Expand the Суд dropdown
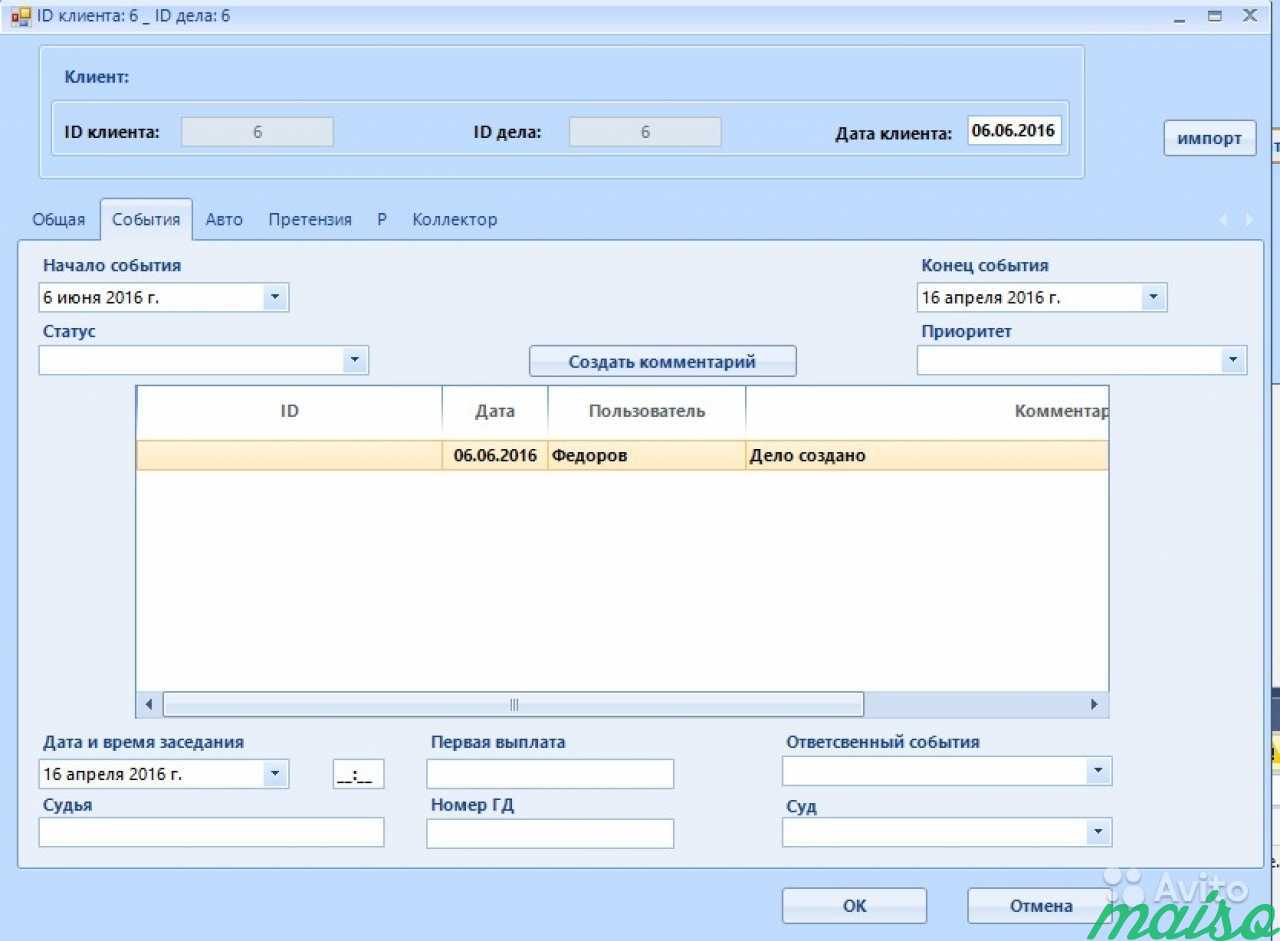The height and width of the screenshot is (941, 1280). [1098, 832]
